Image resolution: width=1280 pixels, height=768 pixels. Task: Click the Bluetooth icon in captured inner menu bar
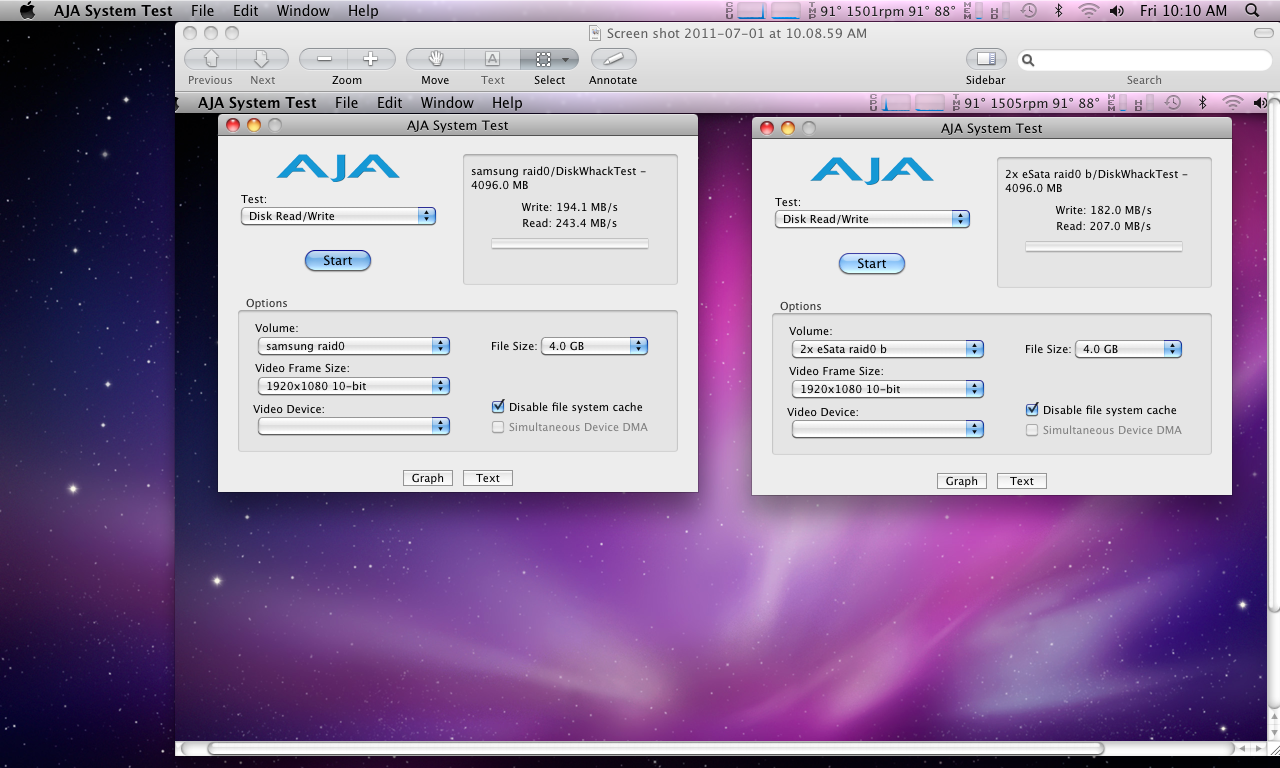click(x=1203, y=103)
